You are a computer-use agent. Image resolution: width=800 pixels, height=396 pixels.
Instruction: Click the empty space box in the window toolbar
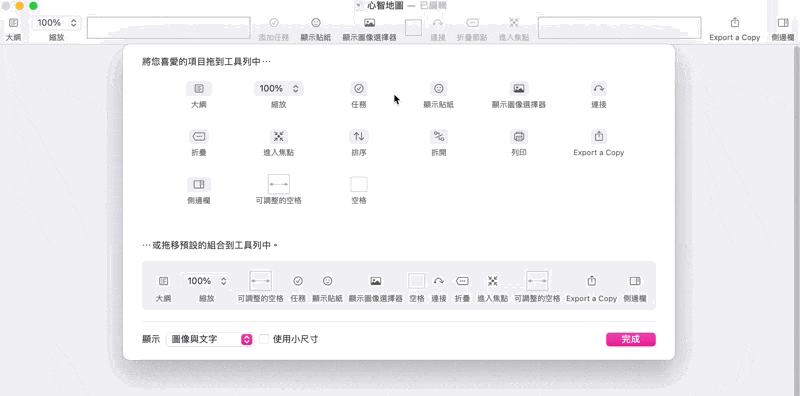[413, 28]
